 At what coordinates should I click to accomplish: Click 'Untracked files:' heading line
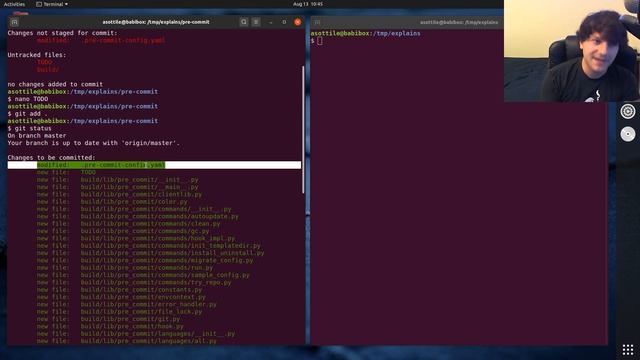[37, 55]
